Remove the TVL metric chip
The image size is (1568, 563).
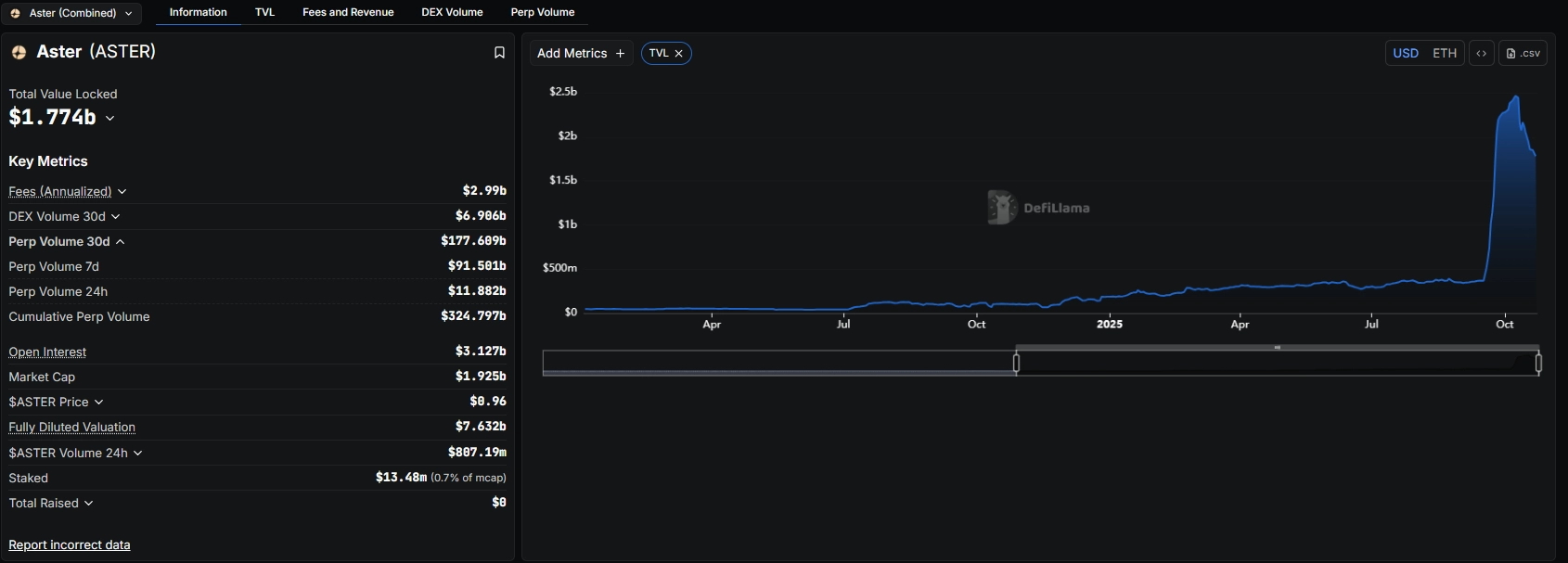tap(679, 54)
